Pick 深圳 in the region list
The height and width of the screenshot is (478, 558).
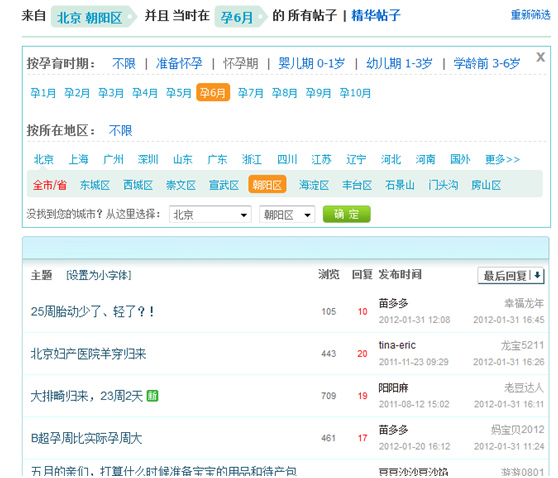(148, 159)
